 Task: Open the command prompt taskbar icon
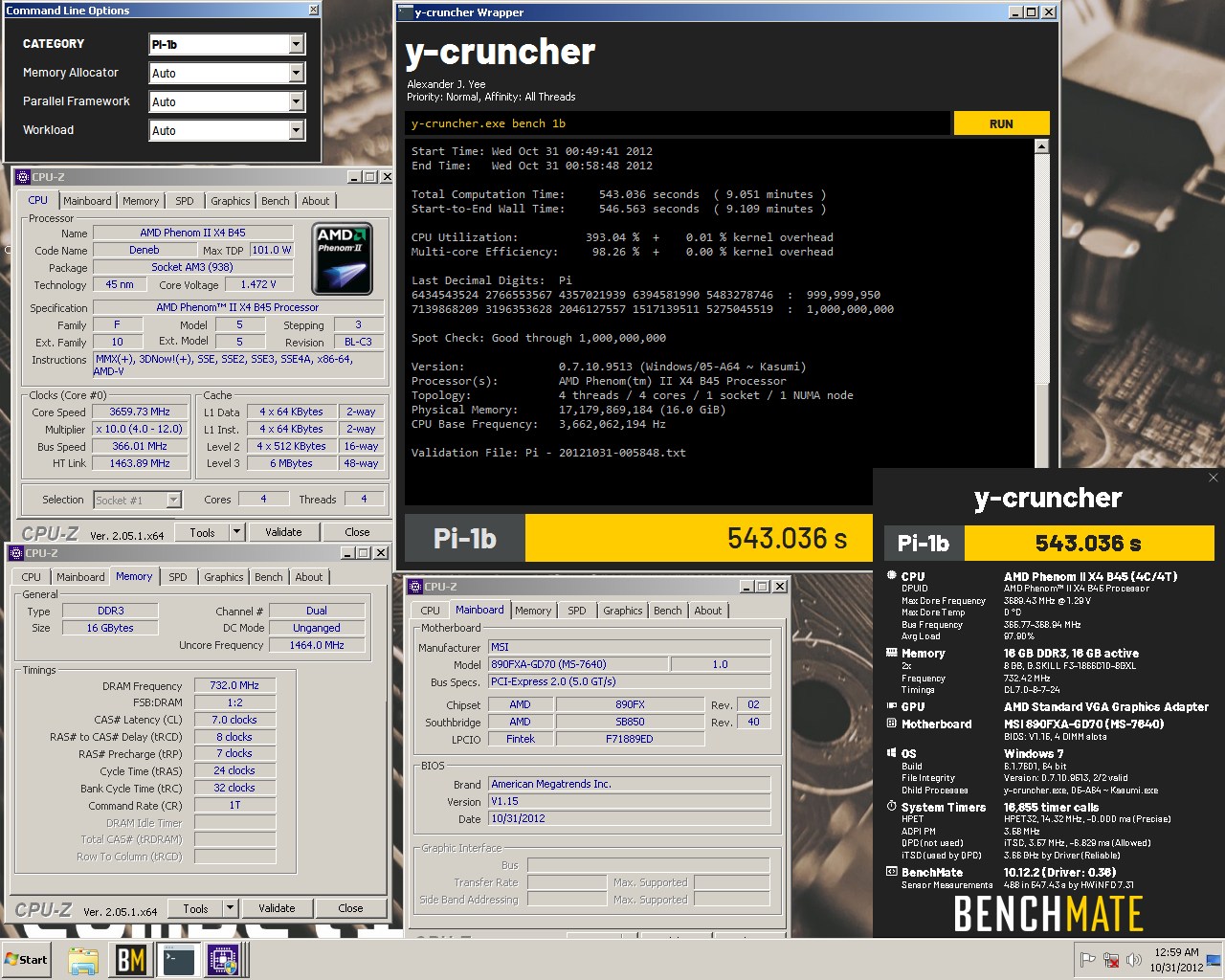coord(178,960)
